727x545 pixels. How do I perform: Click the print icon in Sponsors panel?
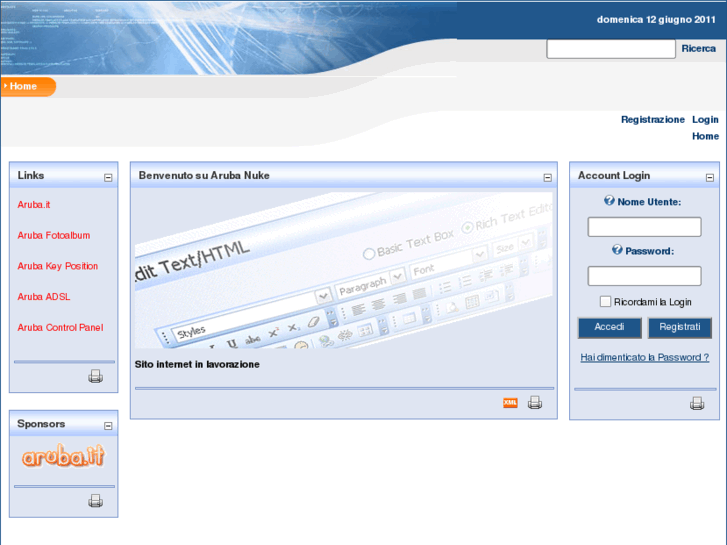pos(96,501)
